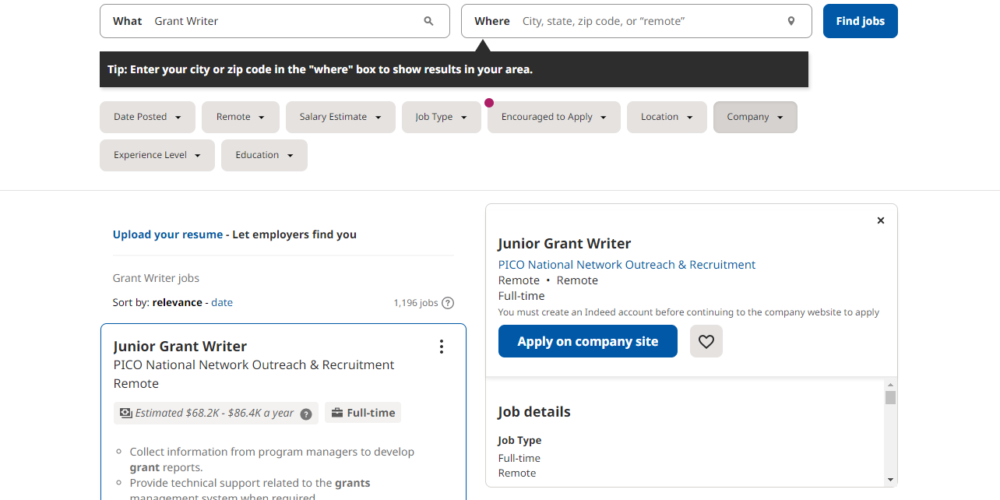Click the help icon next to 1,196 jobs
1000x500 pixels.
coord(448,303)
